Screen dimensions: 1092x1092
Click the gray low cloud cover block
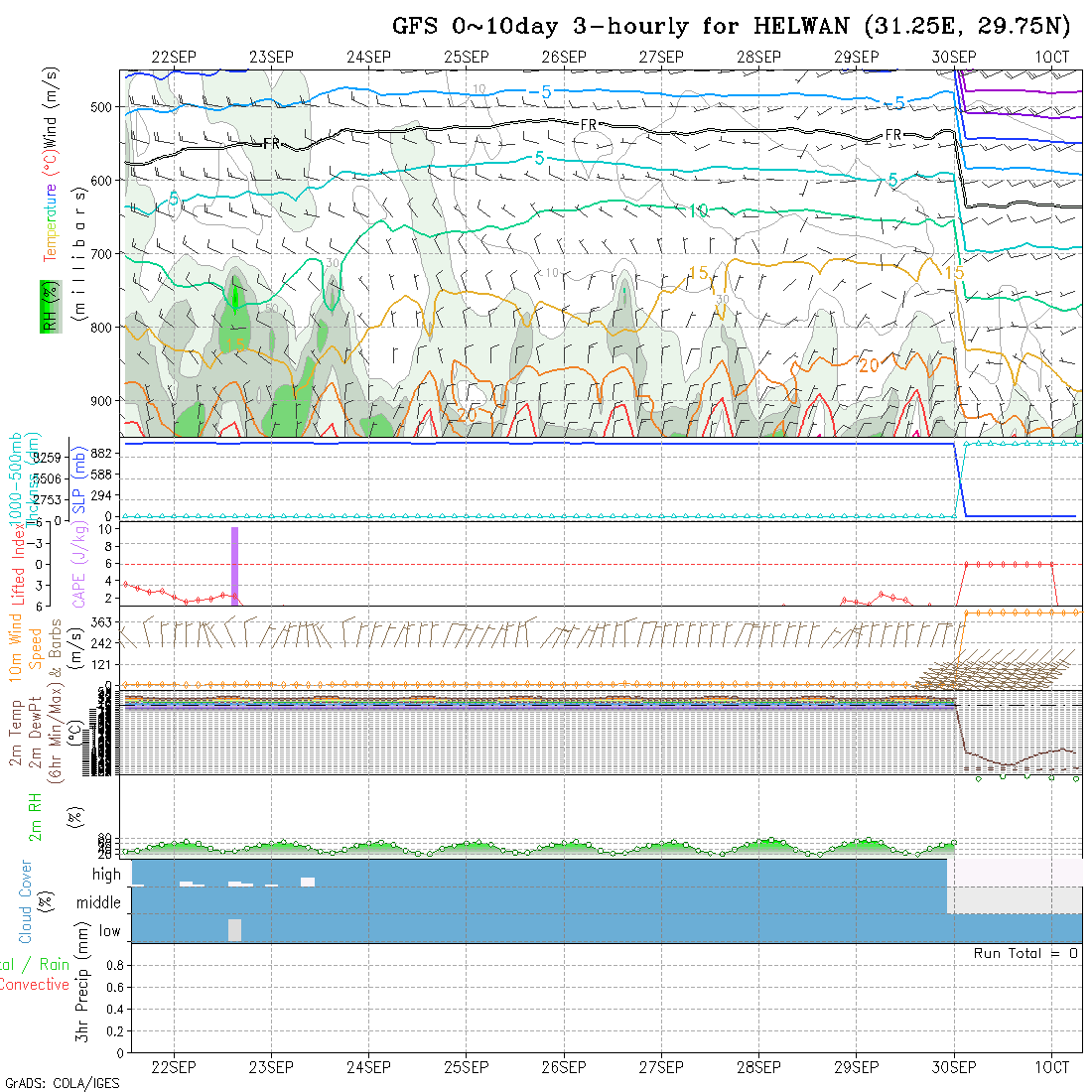pos(234,930)
